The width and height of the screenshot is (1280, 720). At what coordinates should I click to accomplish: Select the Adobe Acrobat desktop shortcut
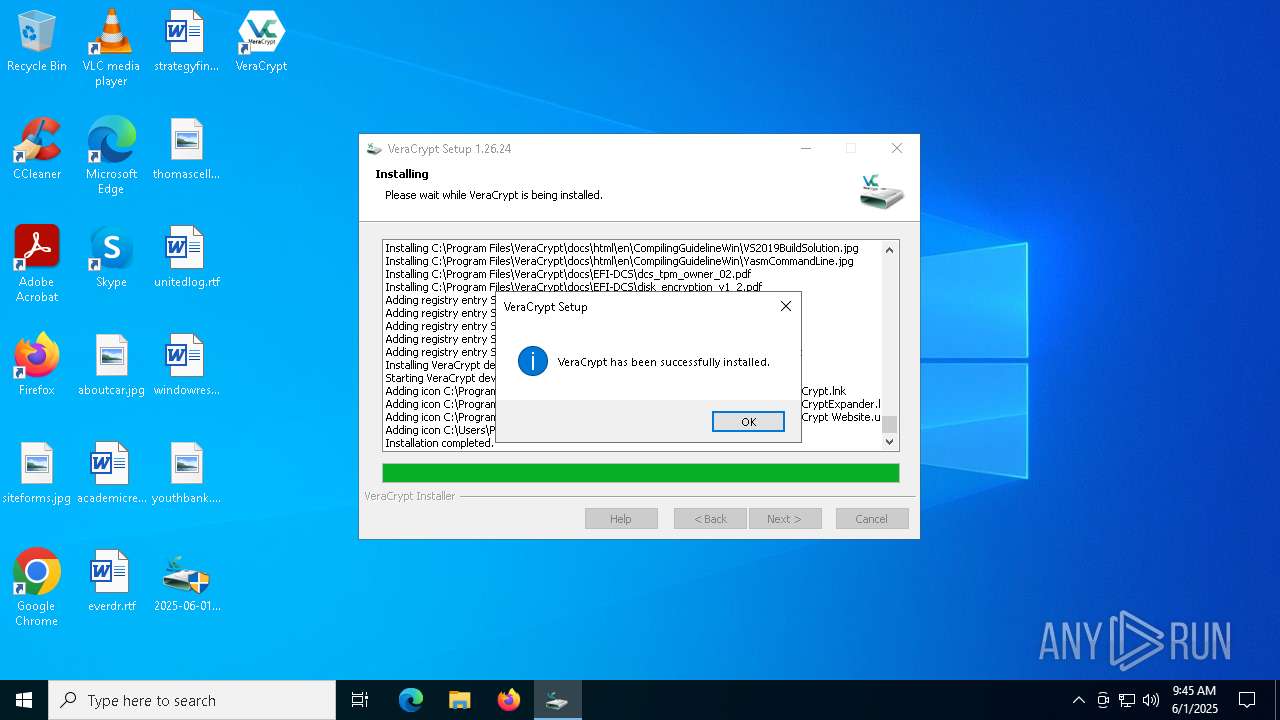[x=37, y=264]
